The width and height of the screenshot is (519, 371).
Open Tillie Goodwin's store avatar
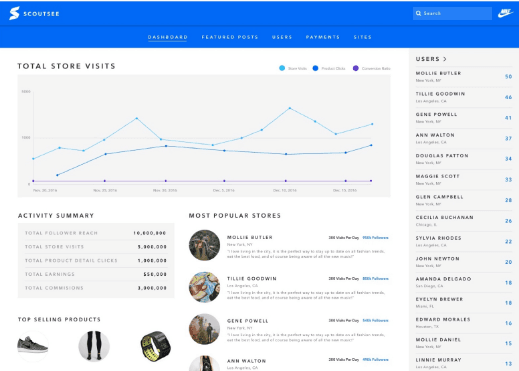204,287
